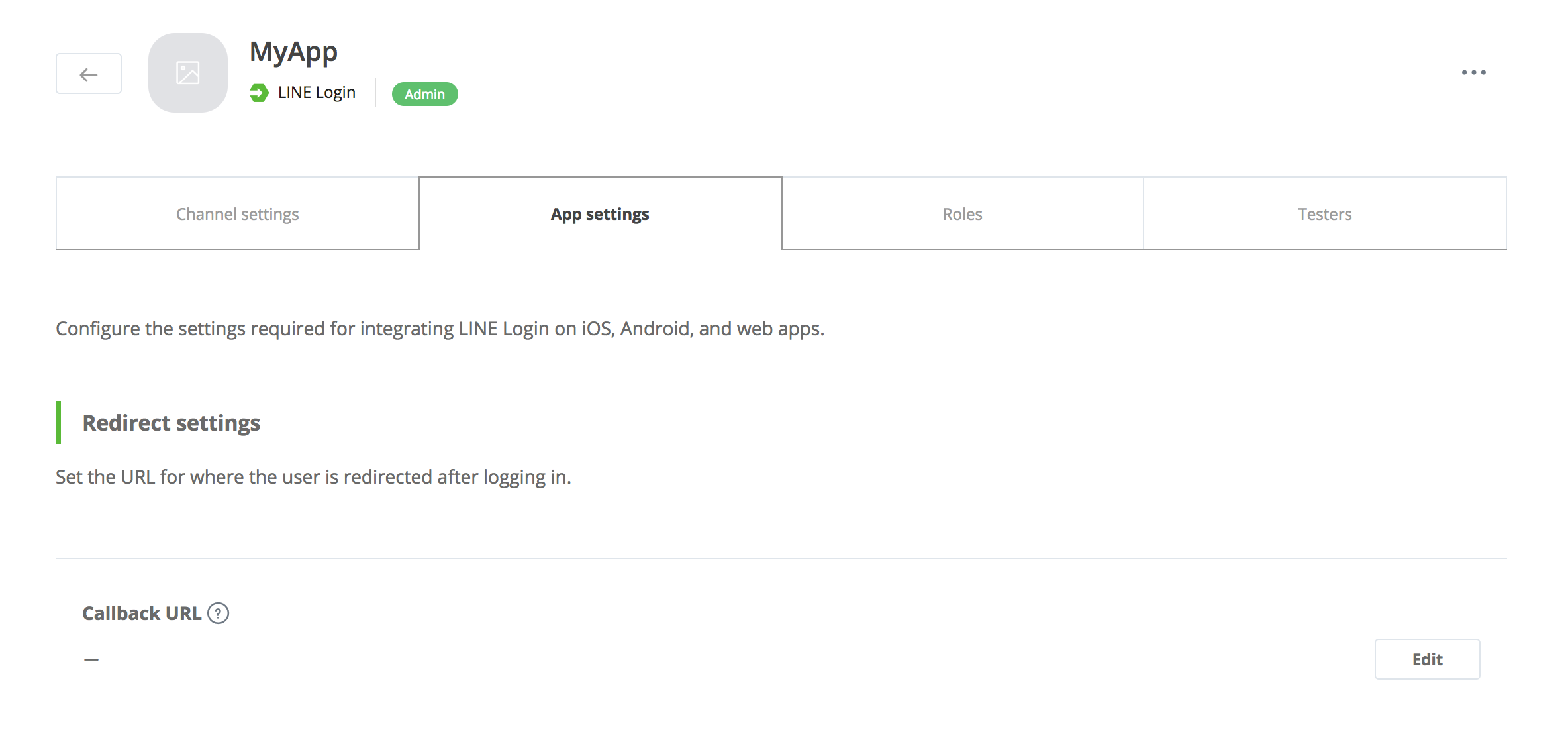Click the green bar beside Redirect settings

tap(58, 423)
